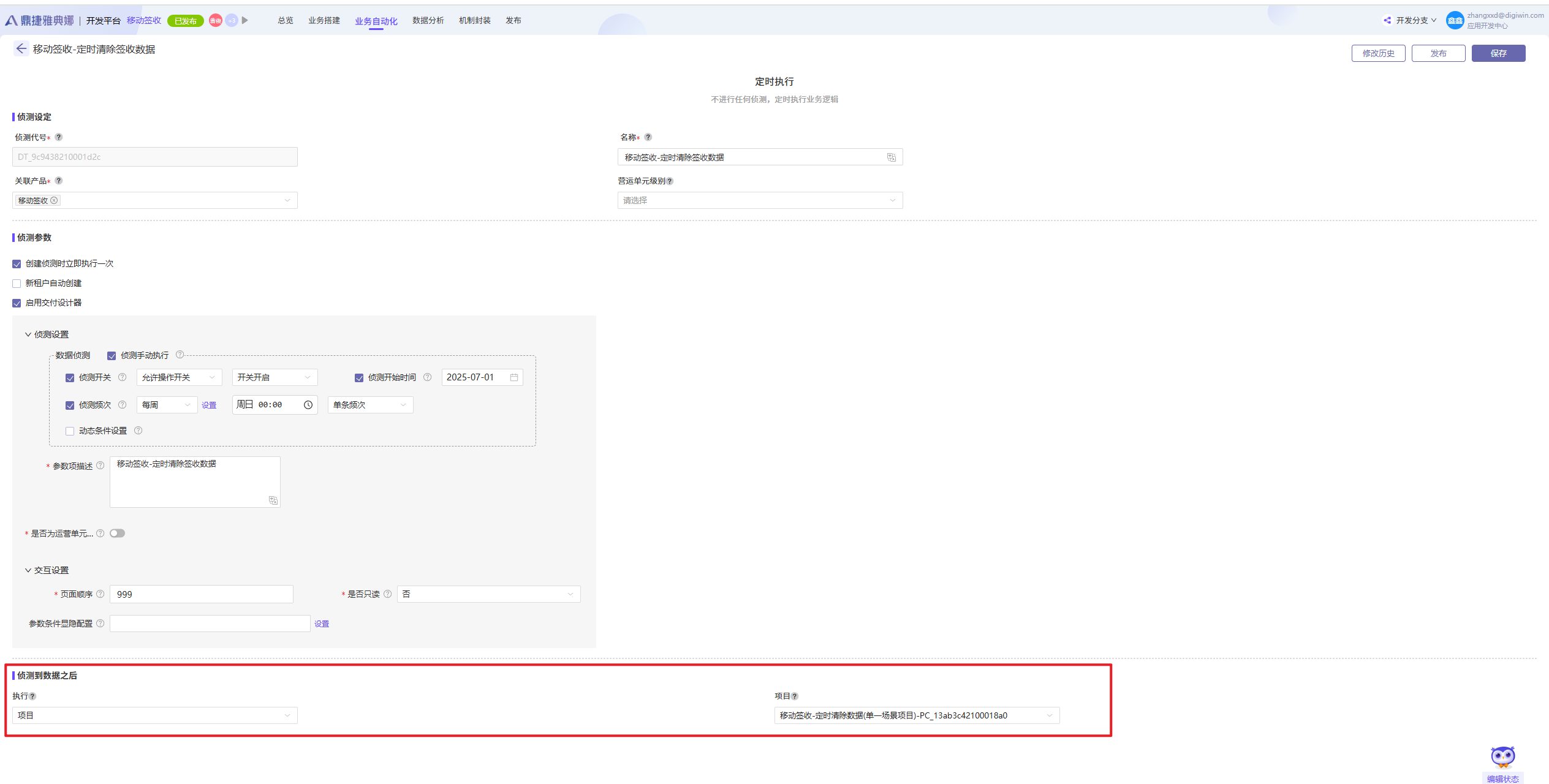1549x784 pixels.
Task: Collapse 交互设置 section
Action: tap(28, 570)
